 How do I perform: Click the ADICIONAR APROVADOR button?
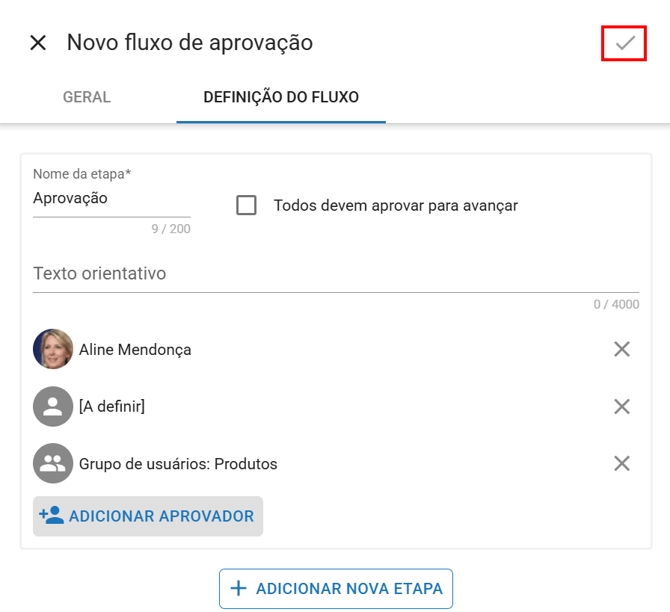(148, 516)
